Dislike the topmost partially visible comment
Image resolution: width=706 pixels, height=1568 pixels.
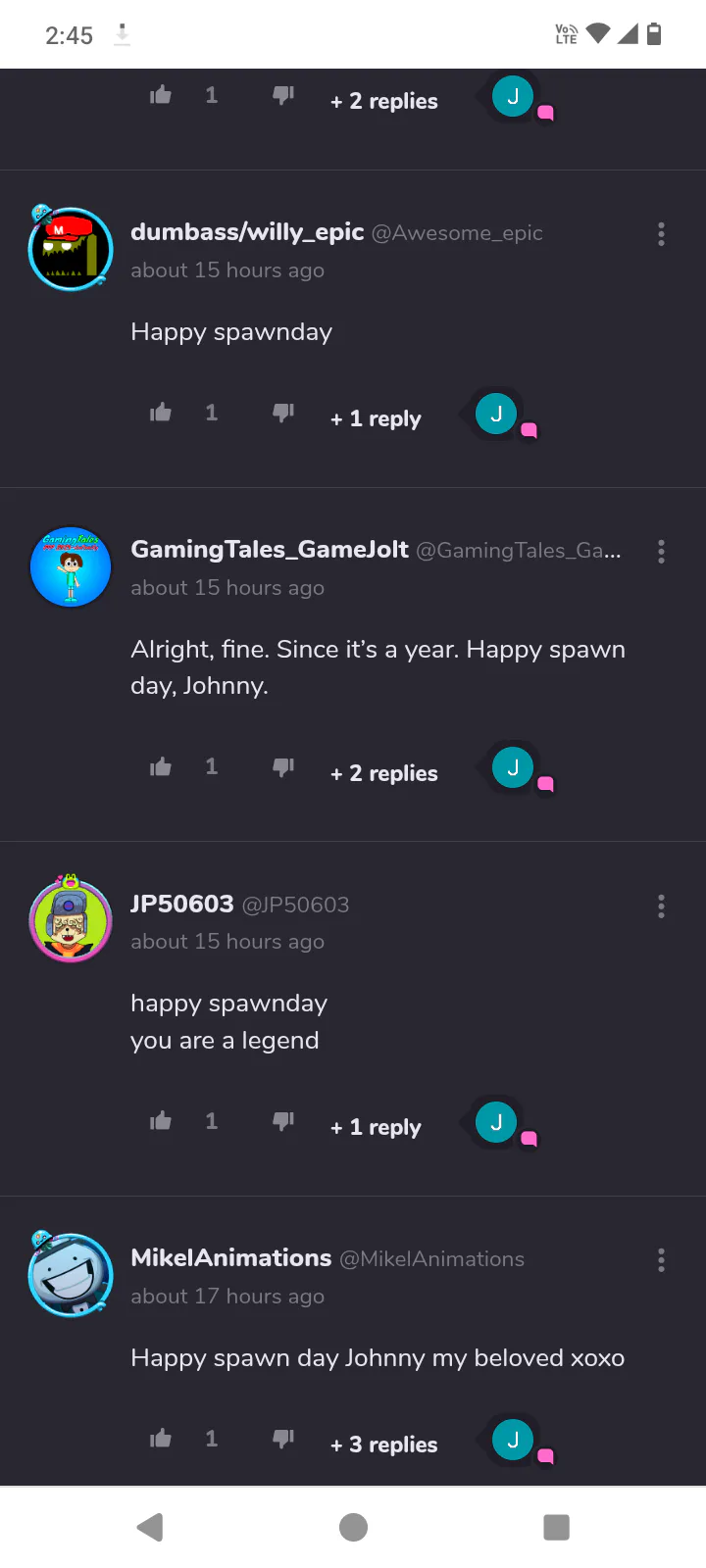coord(283,95)
